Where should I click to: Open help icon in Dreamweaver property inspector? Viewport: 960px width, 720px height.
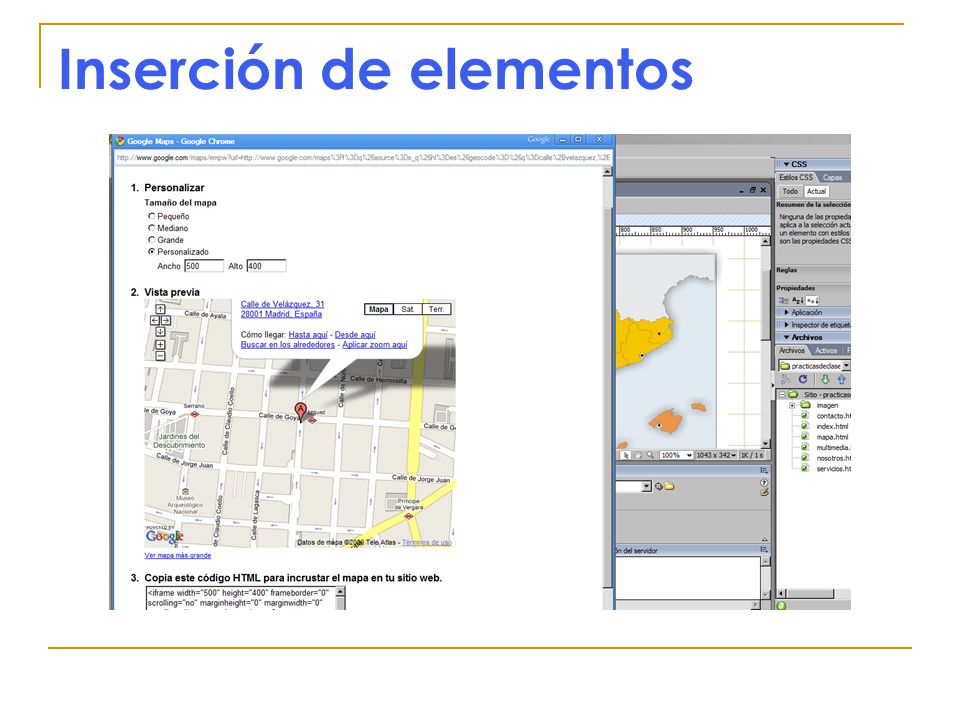coord(764,482)
